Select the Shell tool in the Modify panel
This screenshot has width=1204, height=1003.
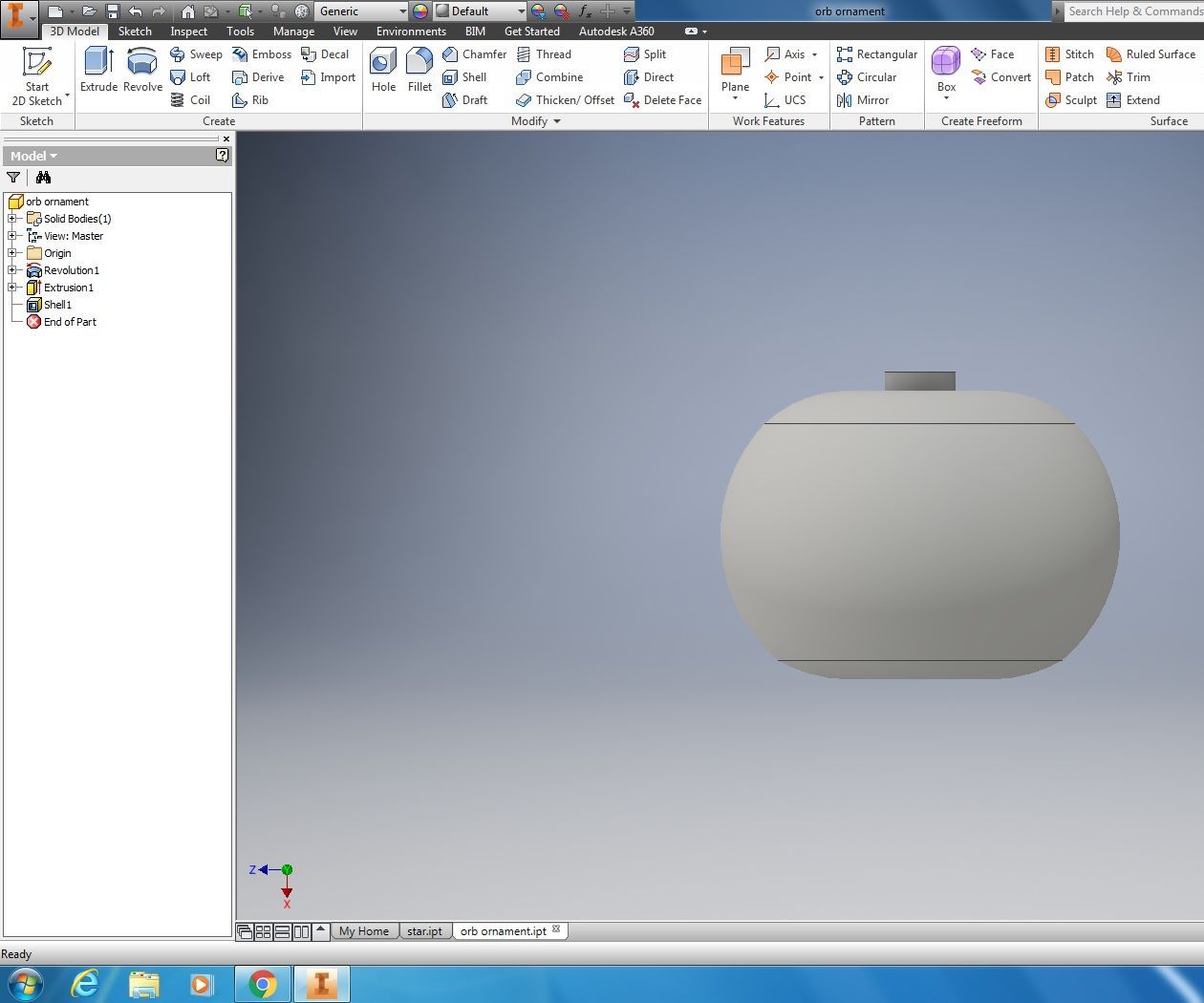click(x=464, y=77)
